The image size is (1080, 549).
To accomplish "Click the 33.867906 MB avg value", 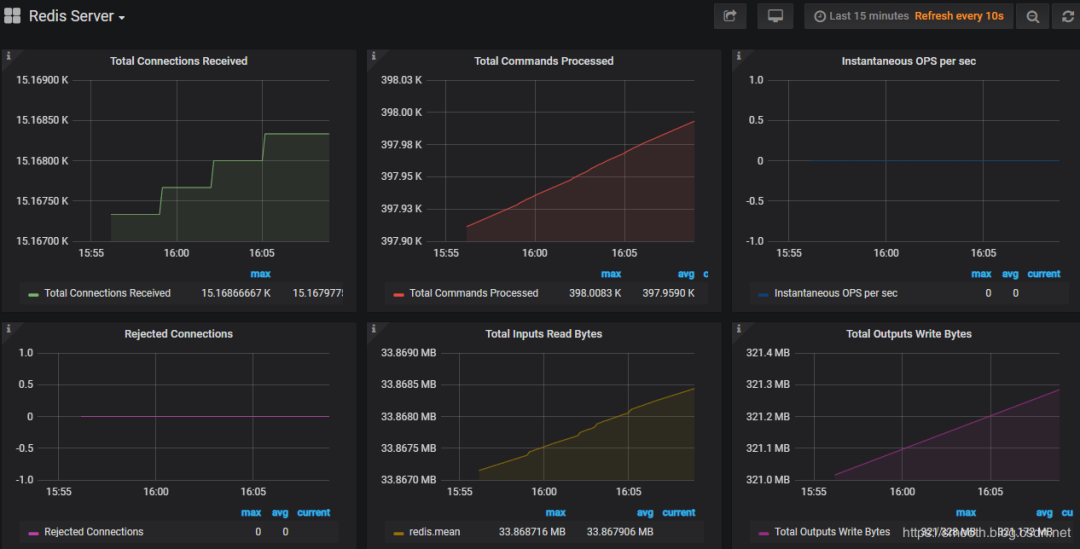I will 620,532.
